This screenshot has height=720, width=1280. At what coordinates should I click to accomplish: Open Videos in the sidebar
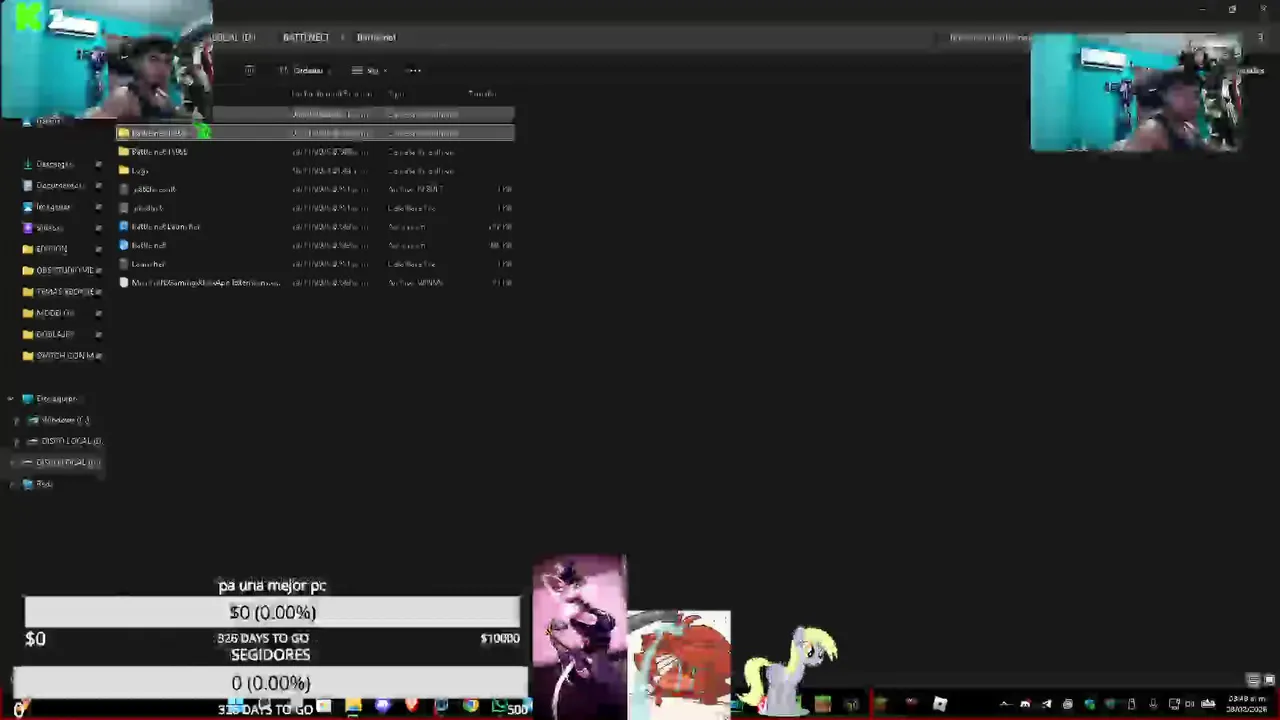point(48,228)
